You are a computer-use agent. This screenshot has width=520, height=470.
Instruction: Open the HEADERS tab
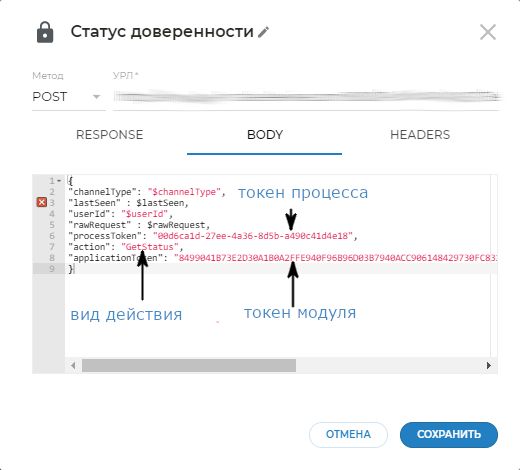coord(420,135)
